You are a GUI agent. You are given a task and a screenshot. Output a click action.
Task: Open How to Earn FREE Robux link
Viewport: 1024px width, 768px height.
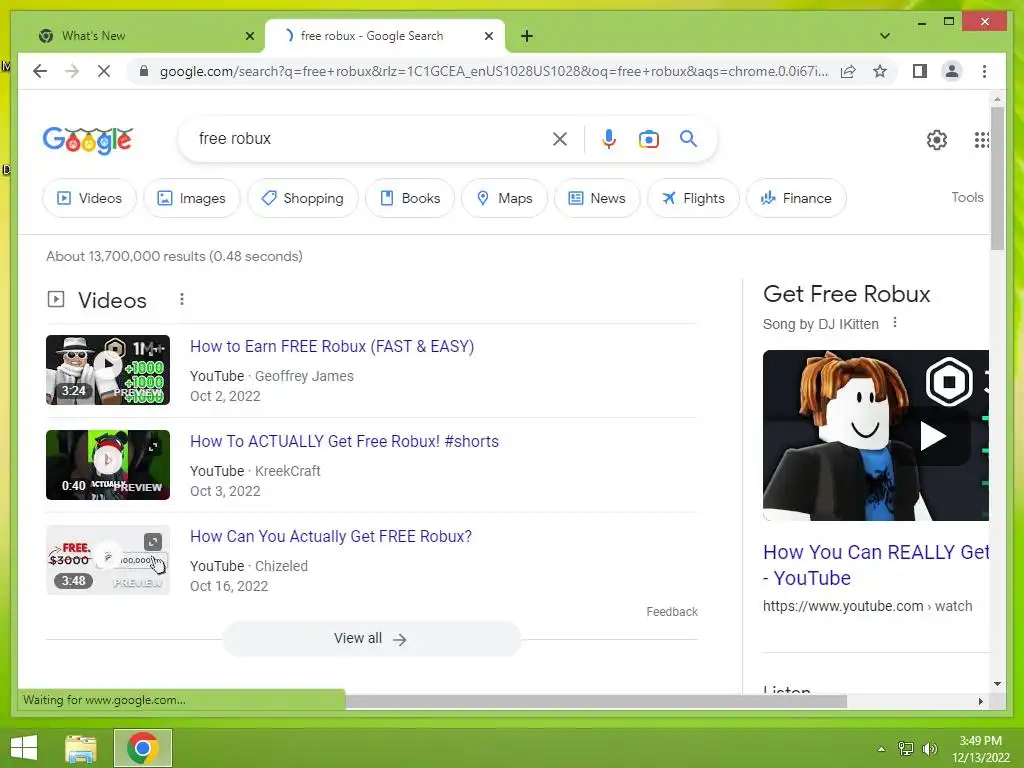pyautogui.click(x=332, y=346)
